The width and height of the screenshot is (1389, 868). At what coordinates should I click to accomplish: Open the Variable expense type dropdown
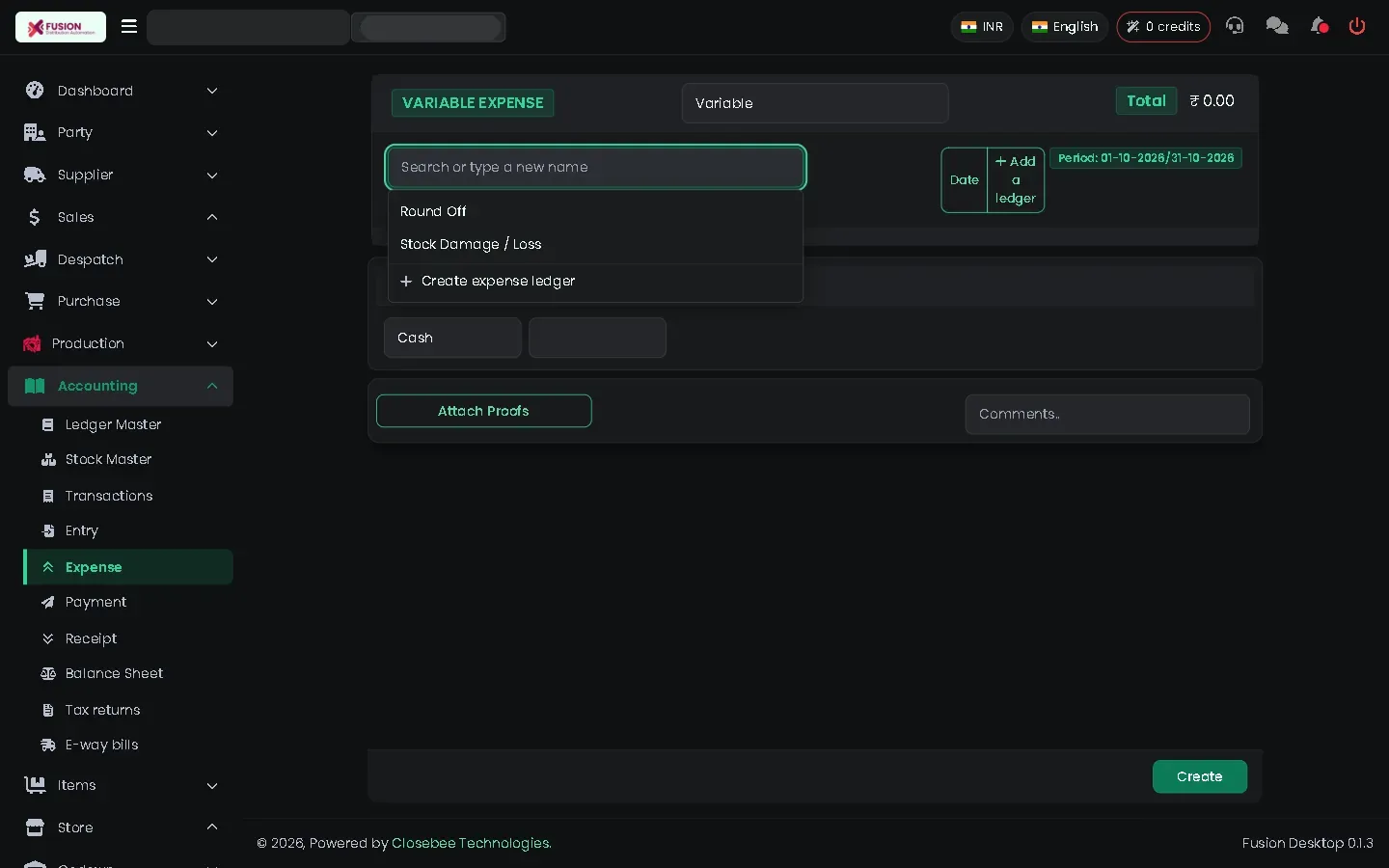pyautogui.click(x=814, y=103)
